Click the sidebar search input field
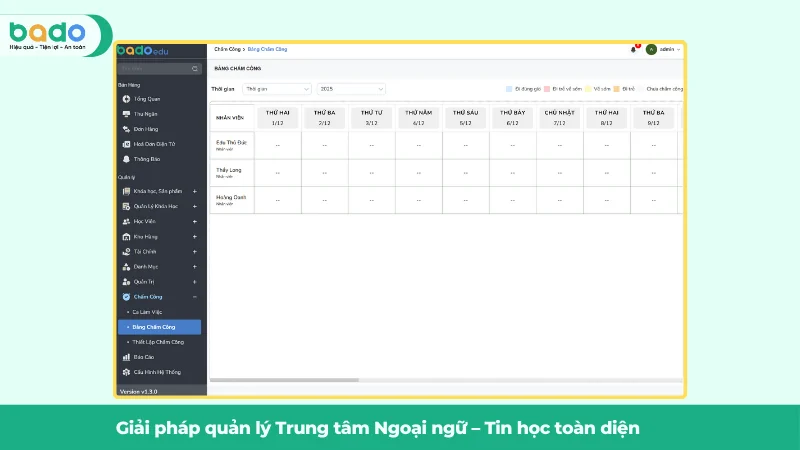This screenshot has width=800, height=450. tap(159, 69)
